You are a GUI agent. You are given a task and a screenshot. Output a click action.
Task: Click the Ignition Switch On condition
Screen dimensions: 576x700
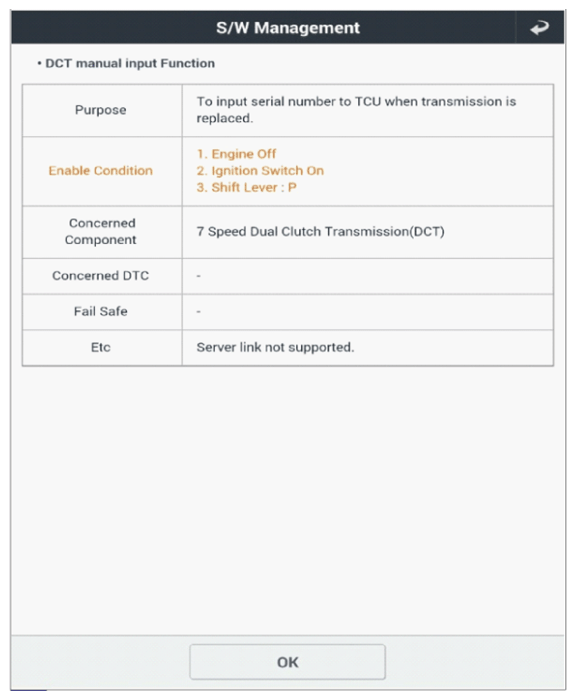[260, 171]
